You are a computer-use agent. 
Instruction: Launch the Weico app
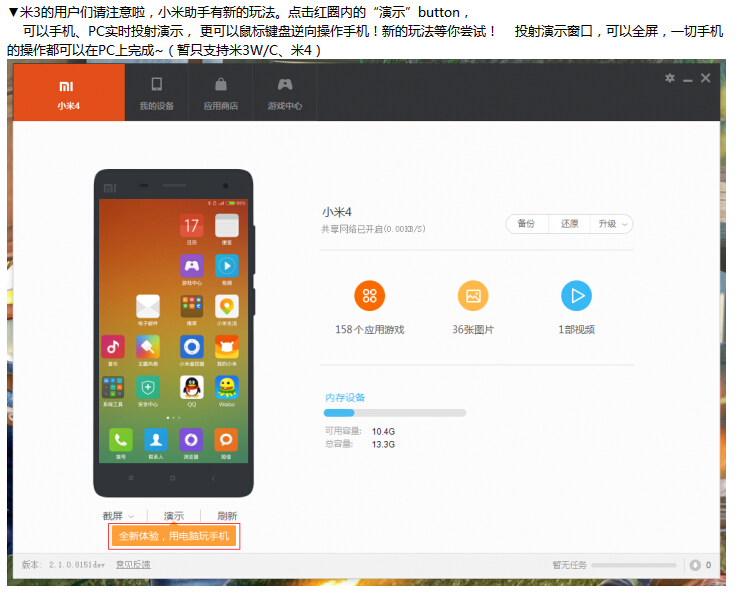[x=227, y=388]
